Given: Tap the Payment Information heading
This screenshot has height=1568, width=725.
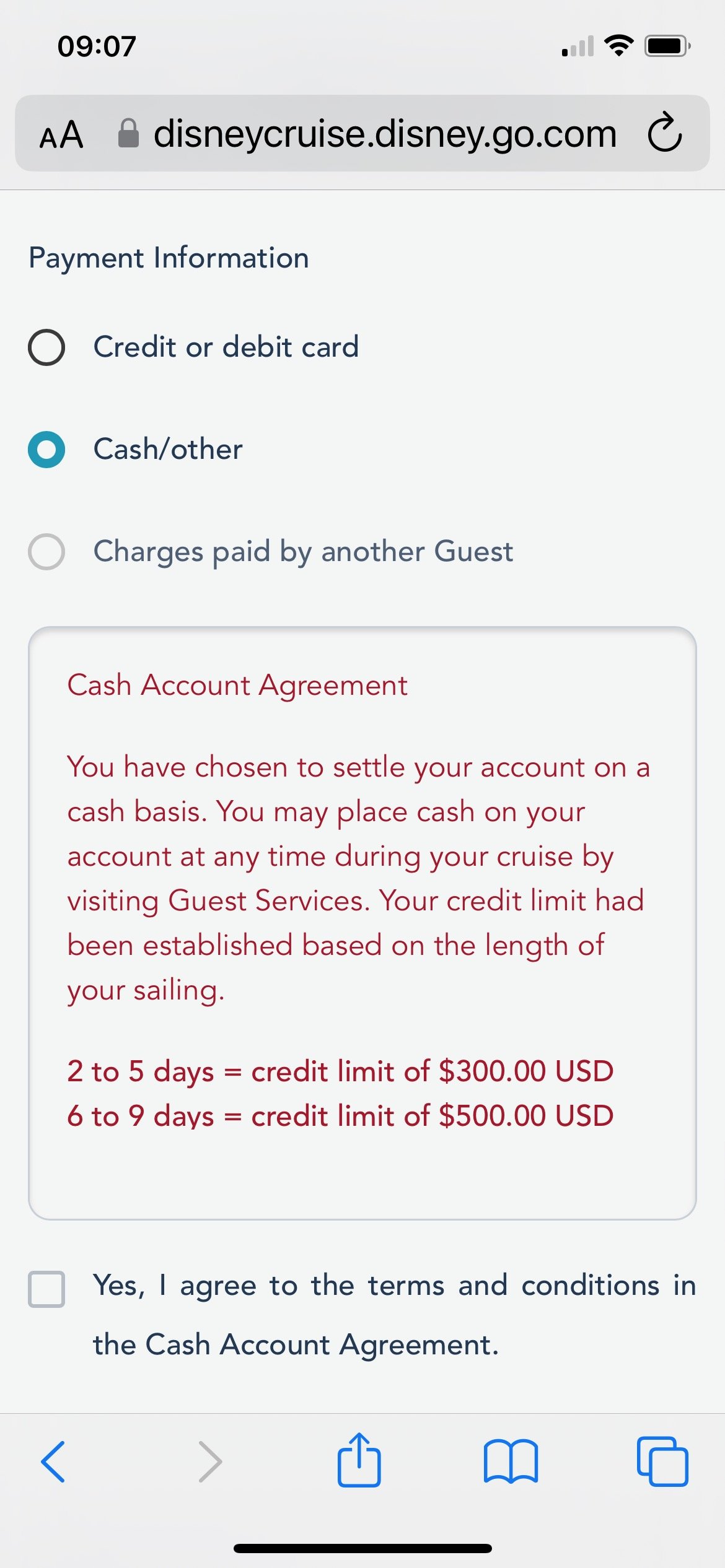Looking at the screenshot, I should pos(169,258).
